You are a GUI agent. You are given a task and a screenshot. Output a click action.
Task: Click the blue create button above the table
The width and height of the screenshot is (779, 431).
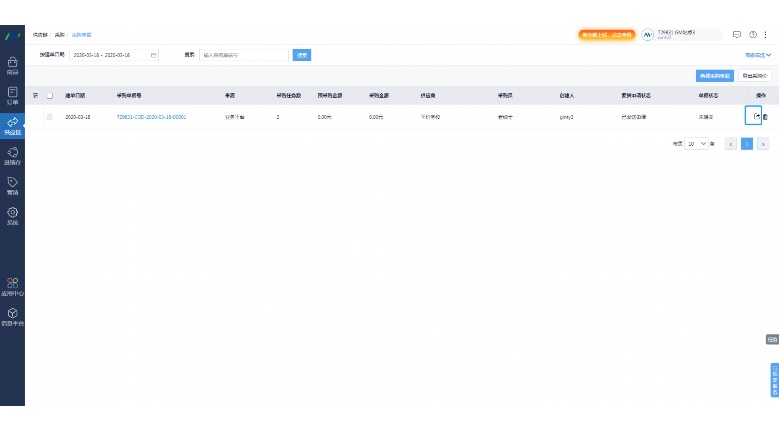pyautogui.click(x=714, y=75)
